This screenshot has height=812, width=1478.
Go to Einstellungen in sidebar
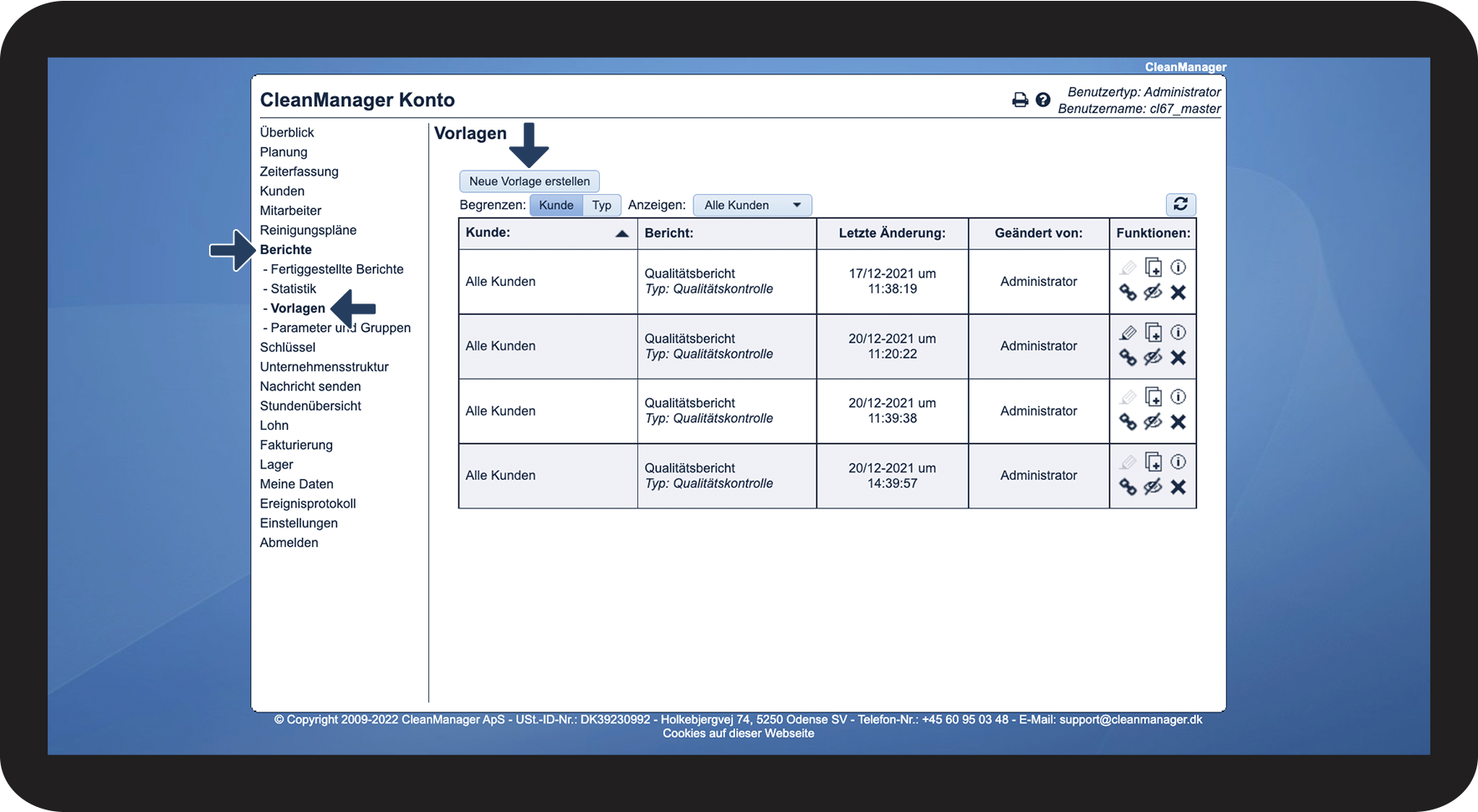pos(299,523)
